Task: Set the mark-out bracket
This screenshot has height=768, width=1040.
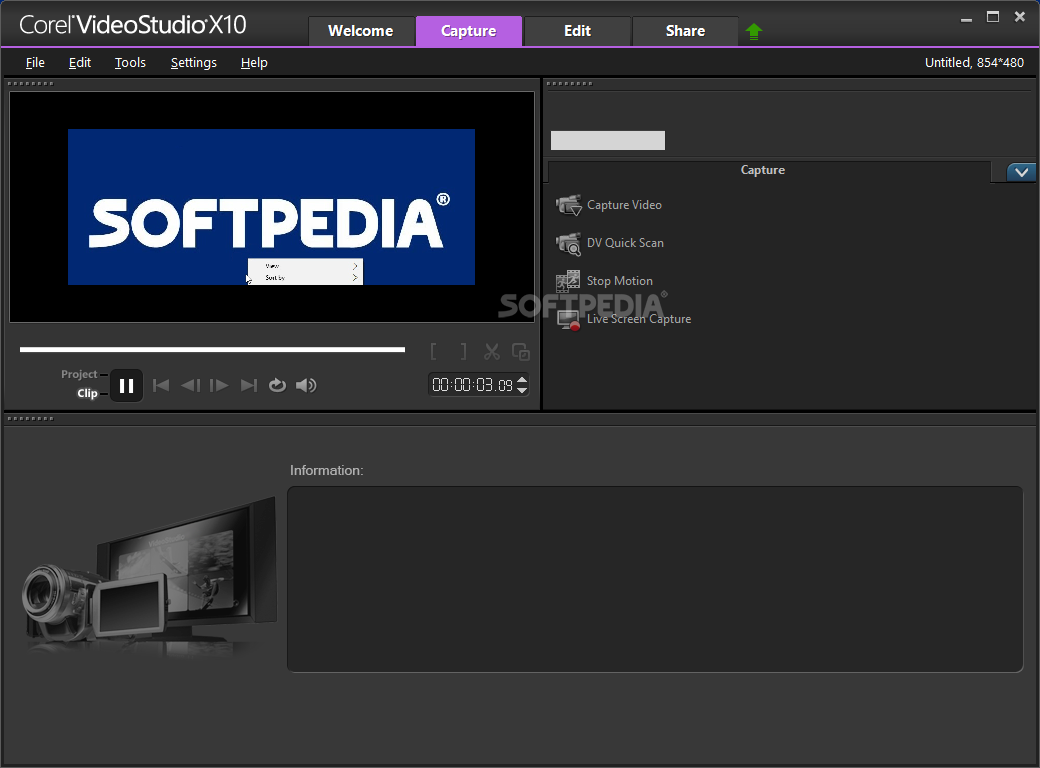Action: 463,352
